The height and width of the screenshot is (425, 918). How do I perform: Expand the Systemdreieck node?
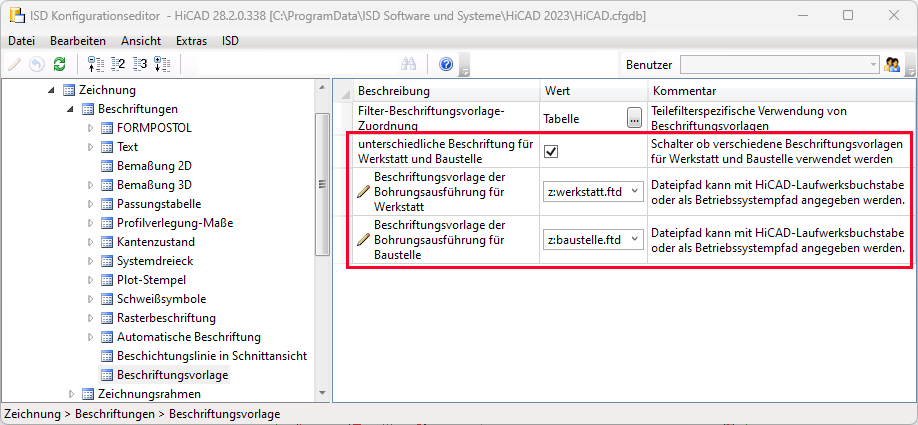click(x=90, y=261)
